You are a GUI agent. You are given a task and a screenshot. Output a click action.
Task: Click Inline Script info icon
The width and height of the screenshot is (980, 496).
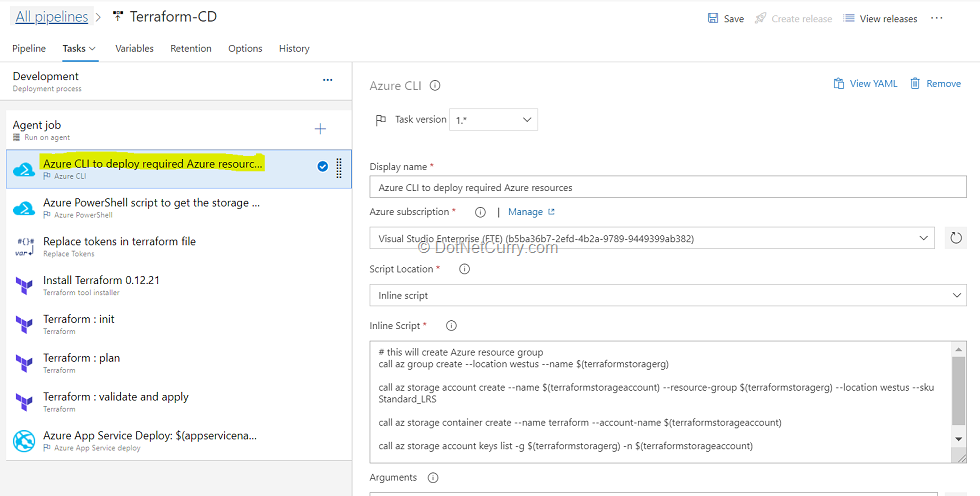tap(451, 325)
